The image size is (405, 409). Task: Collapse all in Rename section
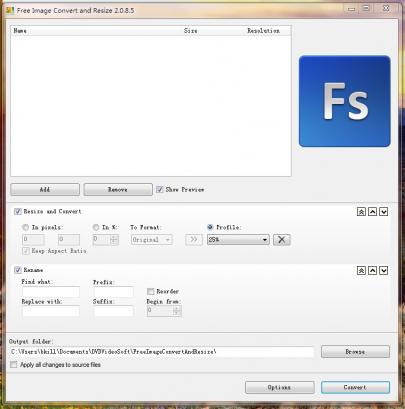tap(361, 270)
